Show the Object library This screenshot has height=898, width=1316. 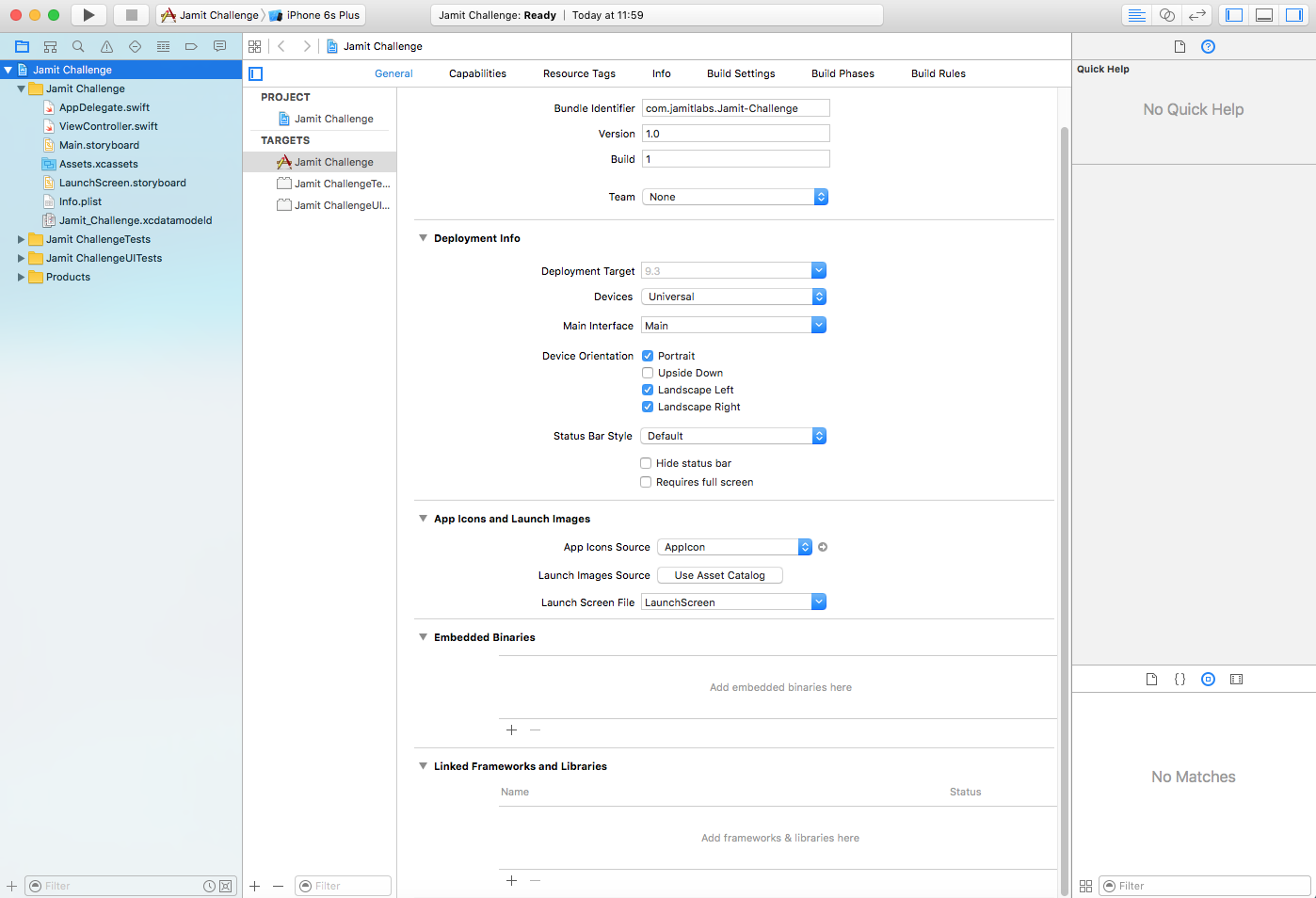[1208, 679]
